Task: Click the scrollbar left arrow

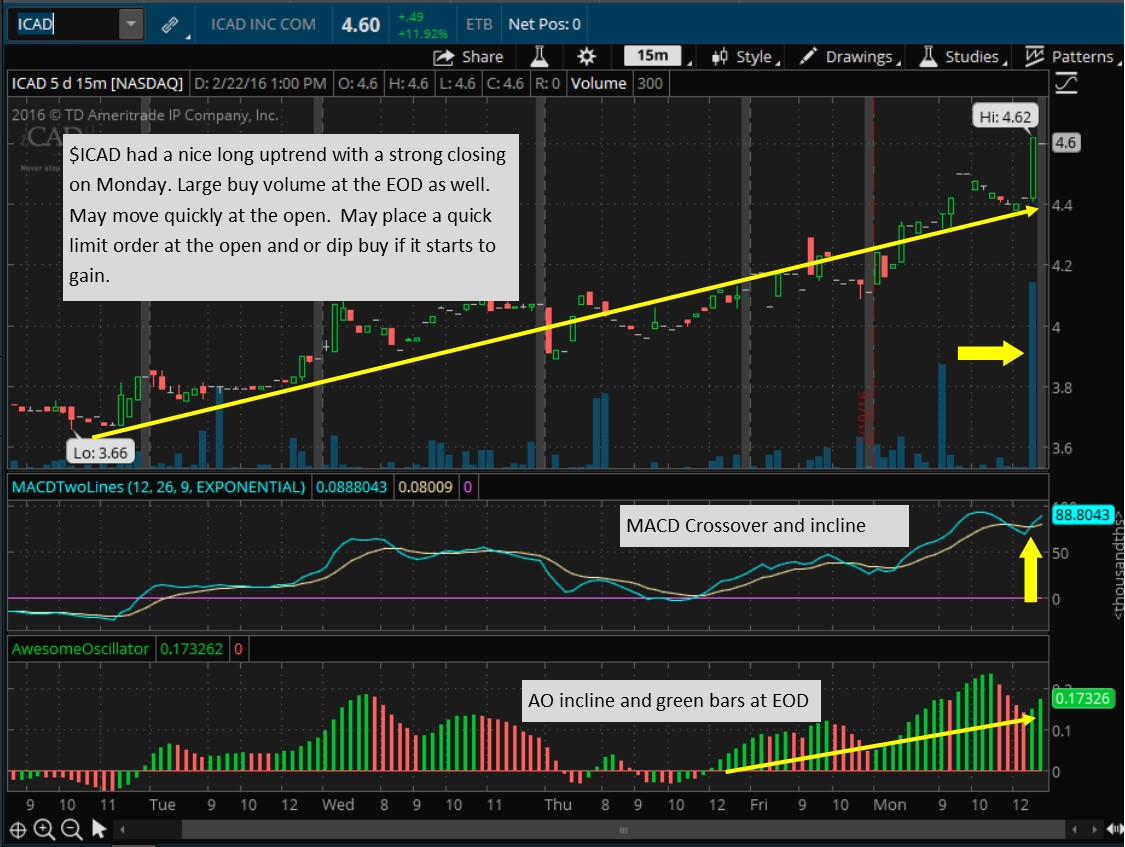Action: pyautogui.click(x=123, y=830)
